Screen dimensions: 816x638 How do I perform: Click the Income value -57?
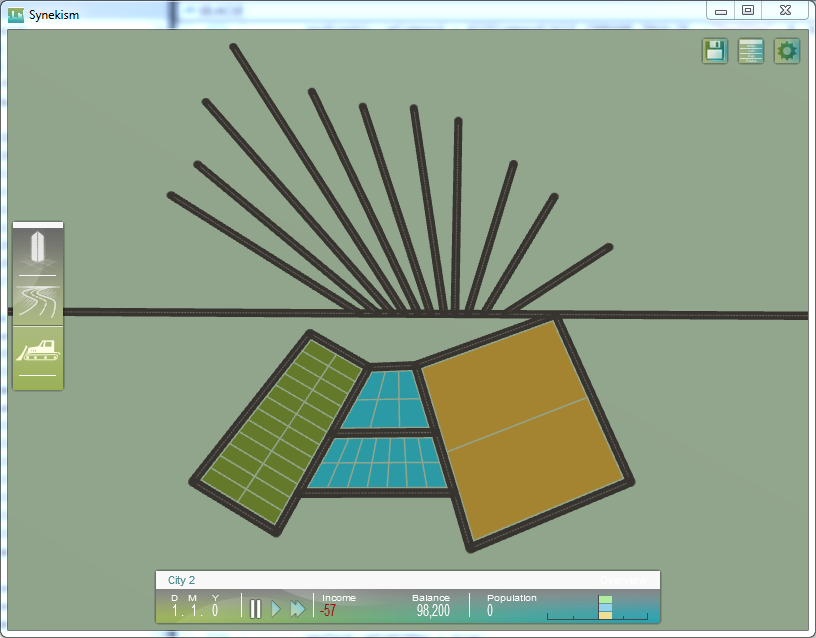point(328,610)
